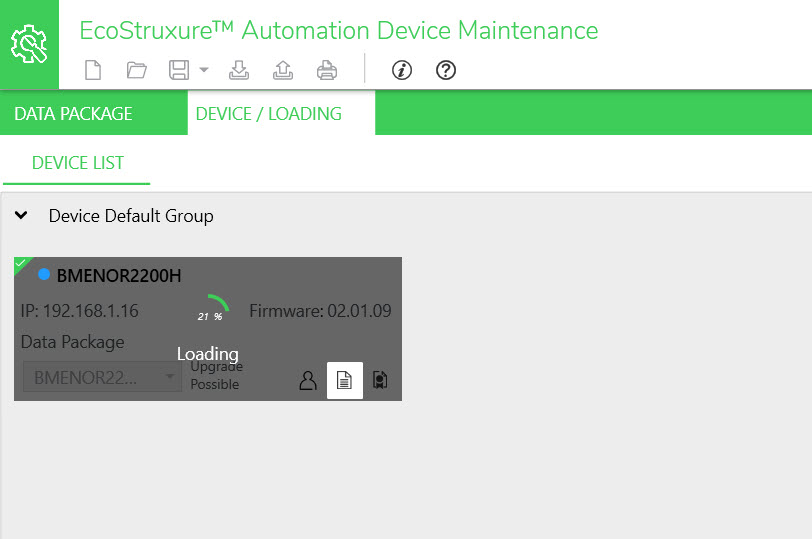Click the export upload tray icon
Image resolution: width=812 pixels, height=539 pixels.
(283, 70)
